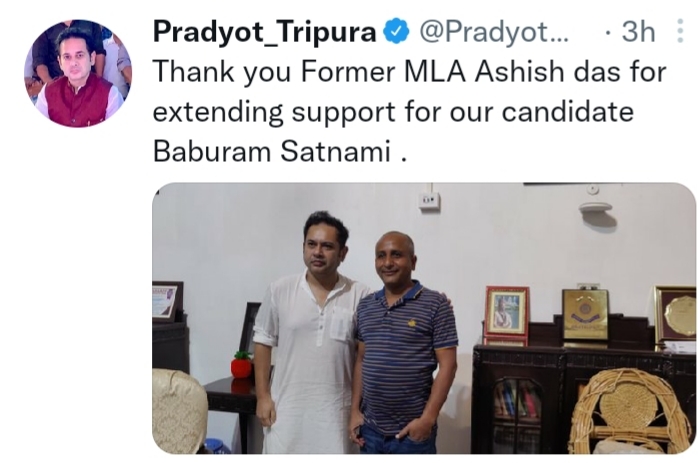Screen dimensions: 698x463
Task: Click the Pradyot_Tripura display name
Action: [264, 32]
